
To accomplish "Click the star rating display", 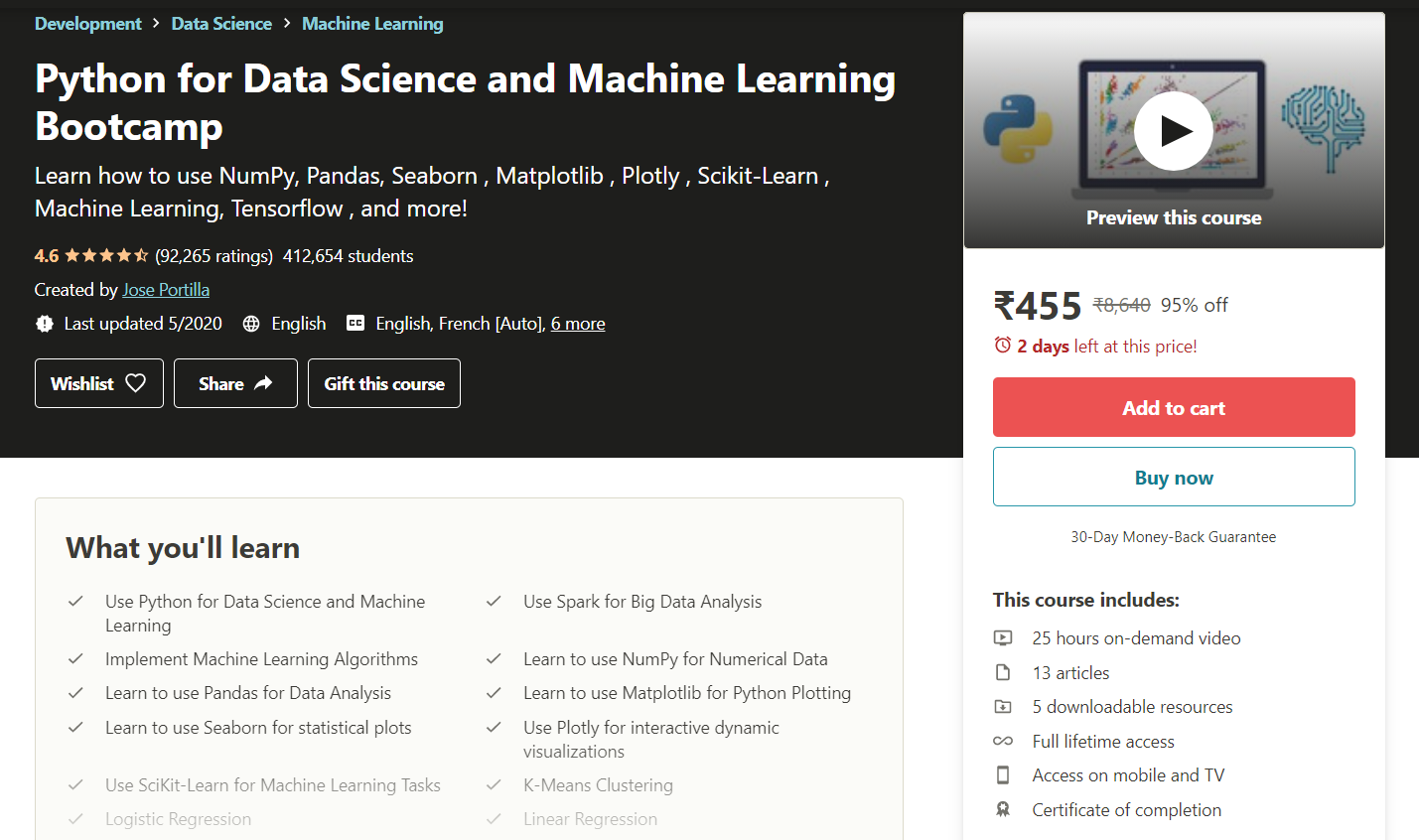I will click(x=106, y=256).
